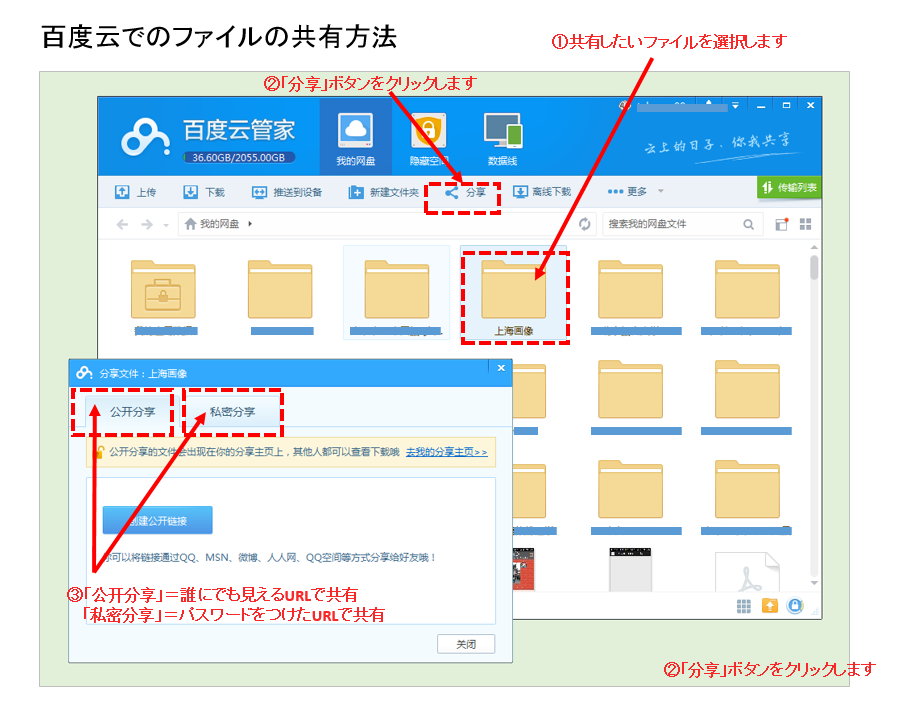This screenshot has height=711, width=904.
Task: Click the user avatar in the title bar
Action: pos(625,106)
